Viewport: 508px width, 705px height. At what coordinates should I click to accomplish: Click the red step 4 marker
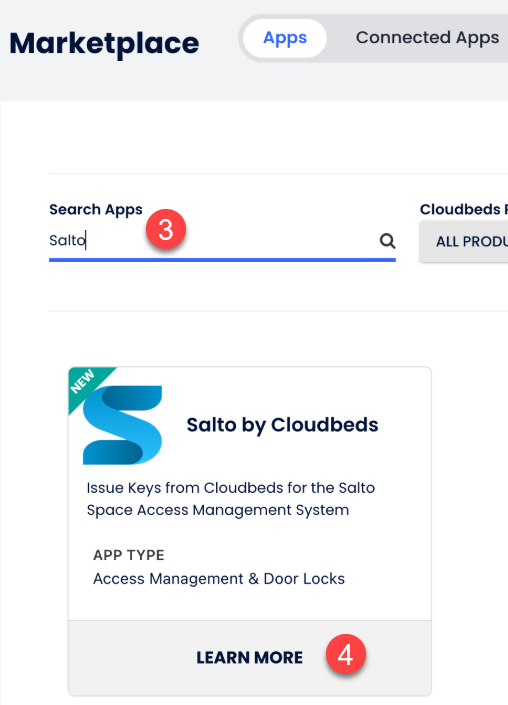click(346, 655)
